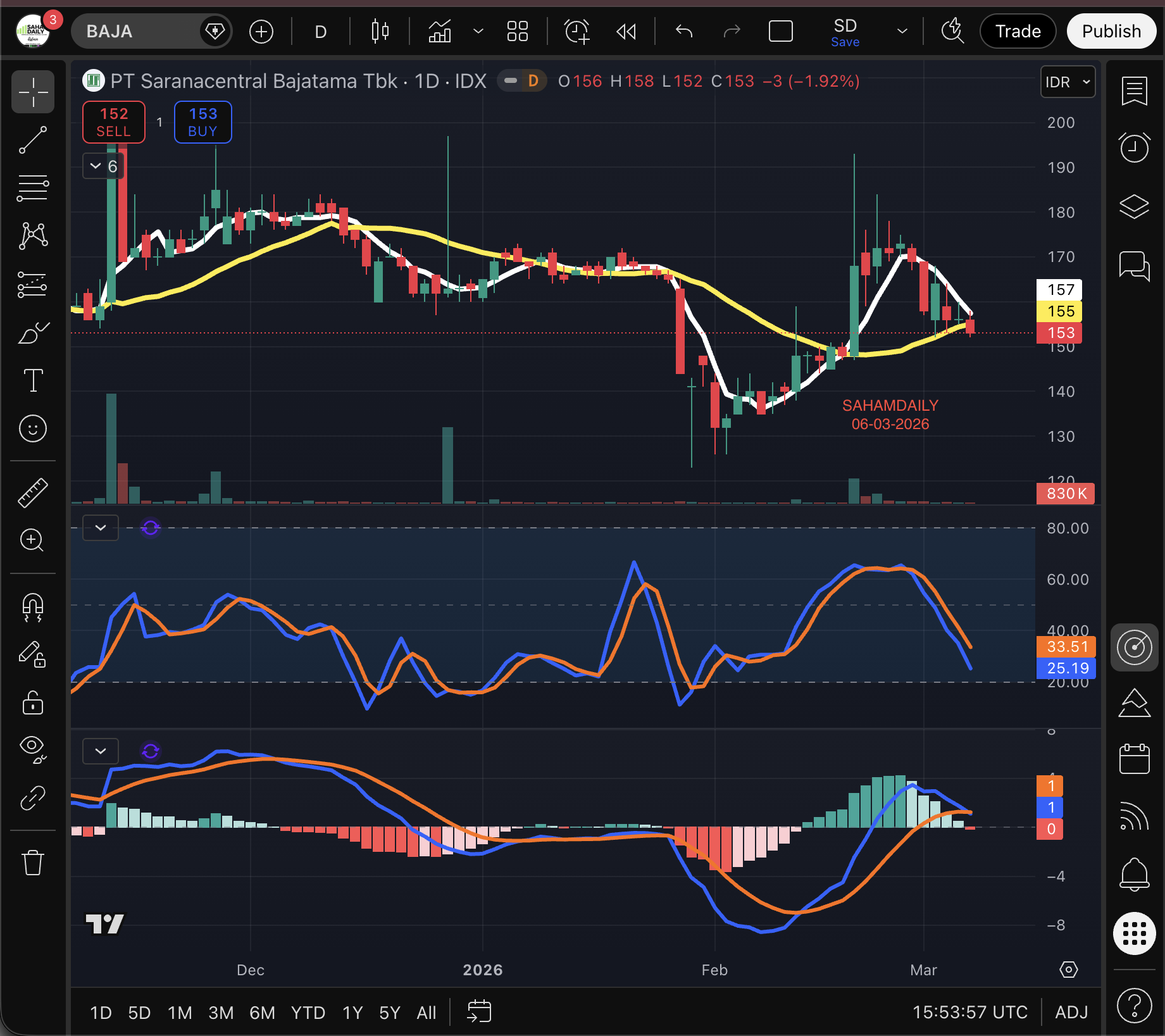Toggle lock all drawing tools
1165x1036 pixels.
point(33,702)
